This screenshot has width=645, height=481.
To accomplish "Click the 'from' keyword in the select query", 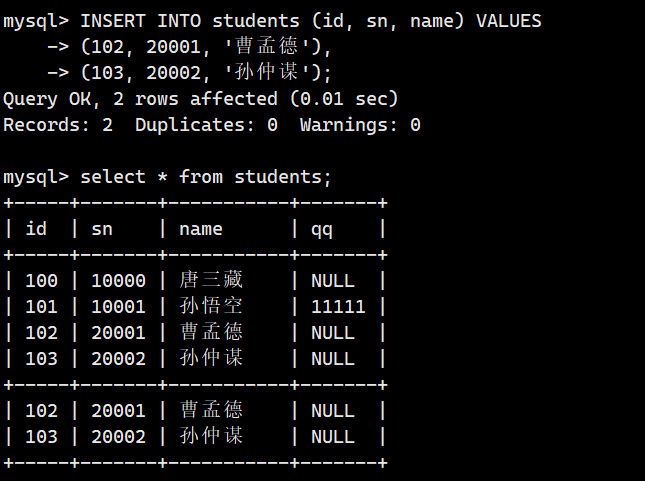I will 201,177.
